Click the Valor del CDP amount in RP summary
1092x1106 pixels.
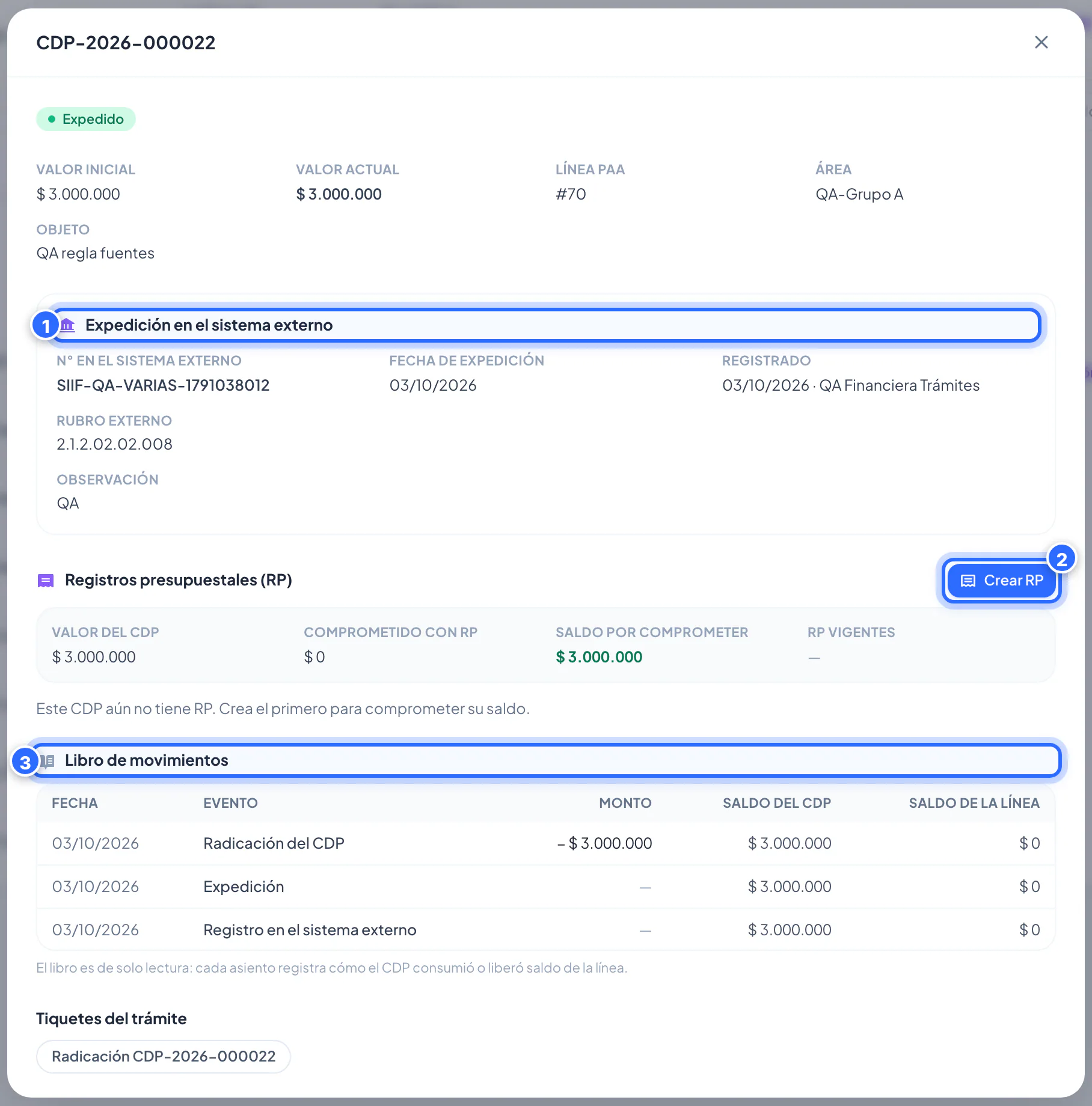94,657
